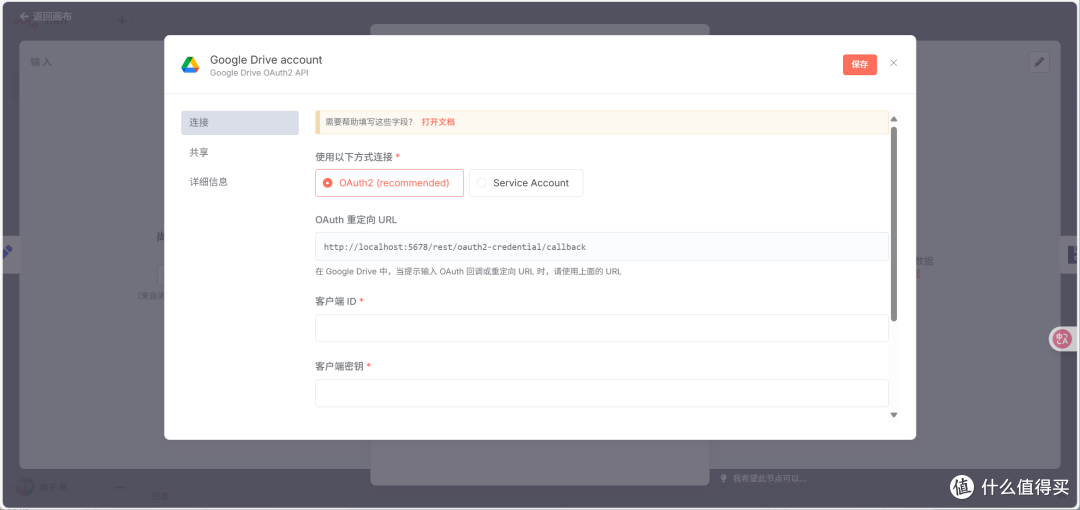Focus the 客户端密钥 input field

[601, 393]
